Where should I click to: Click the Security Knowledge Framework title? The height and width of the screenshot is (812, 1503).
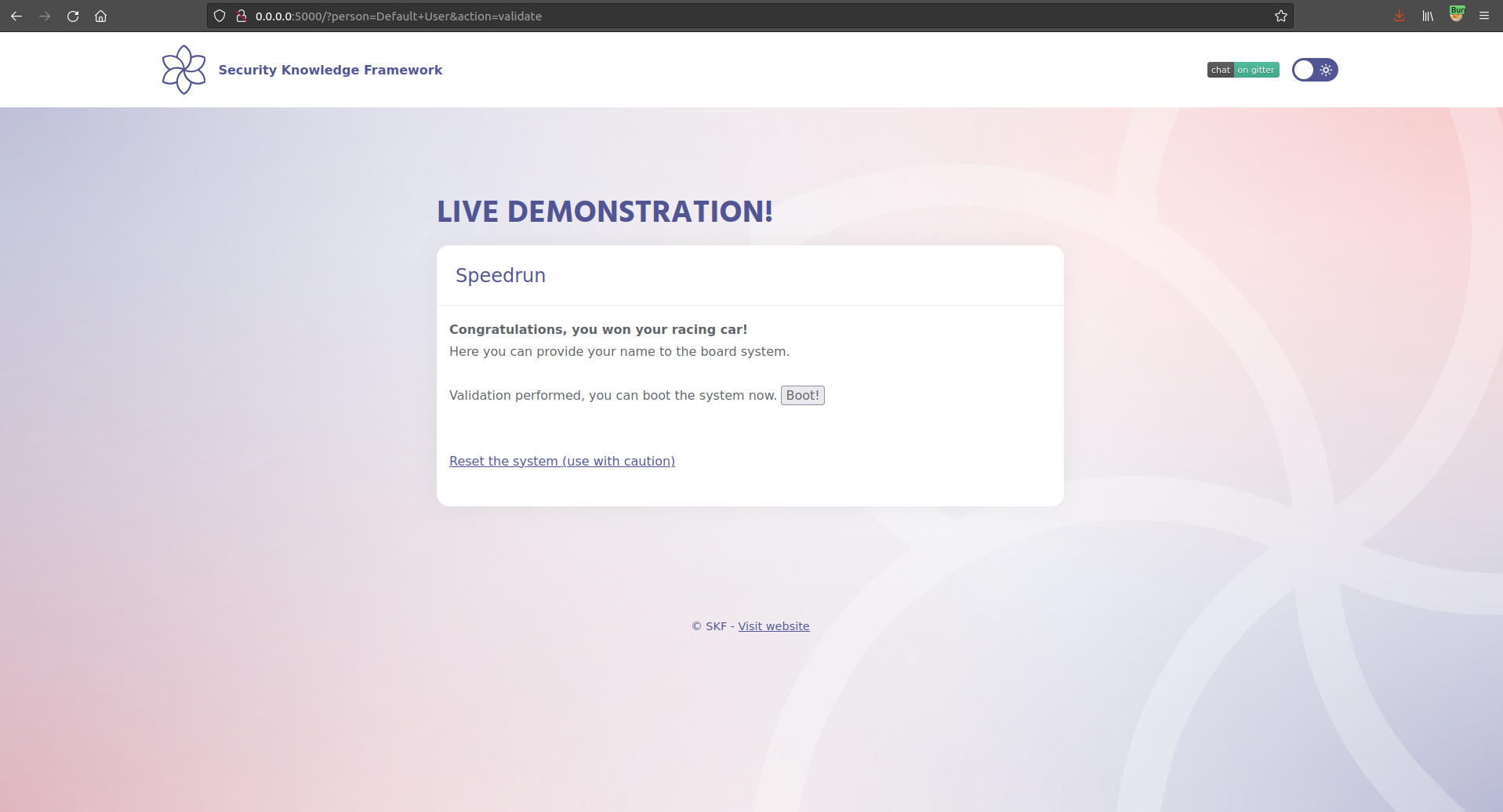point(330,70)
